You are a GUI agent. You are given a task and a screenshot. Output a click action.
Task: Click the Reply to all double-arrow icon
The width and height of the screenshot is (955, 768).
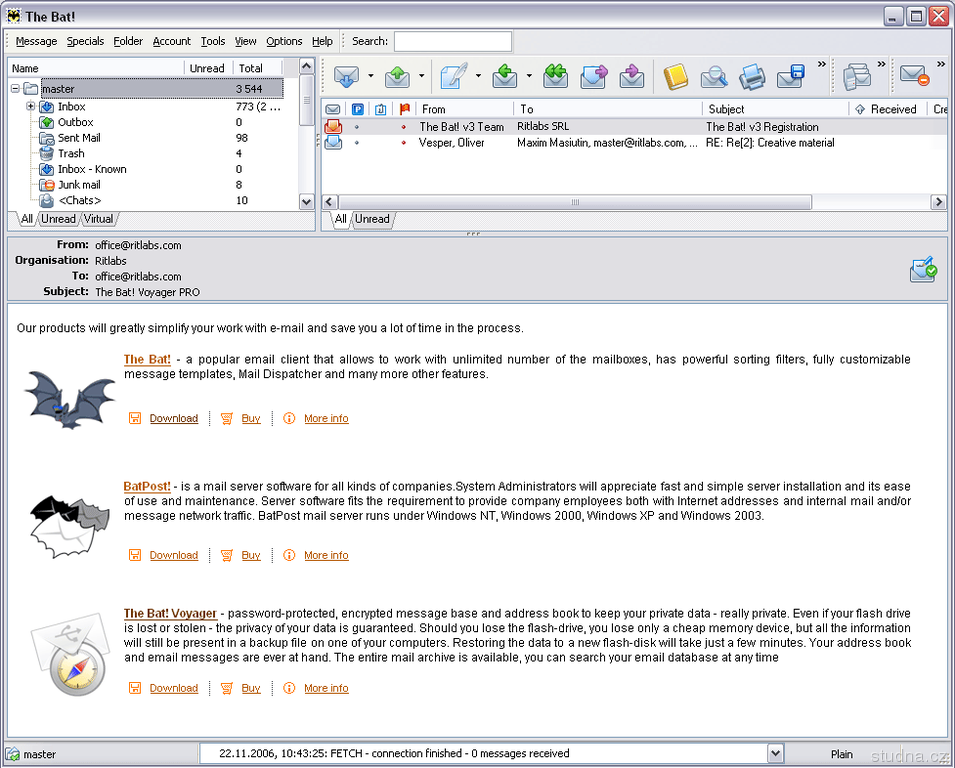(556, 77)
